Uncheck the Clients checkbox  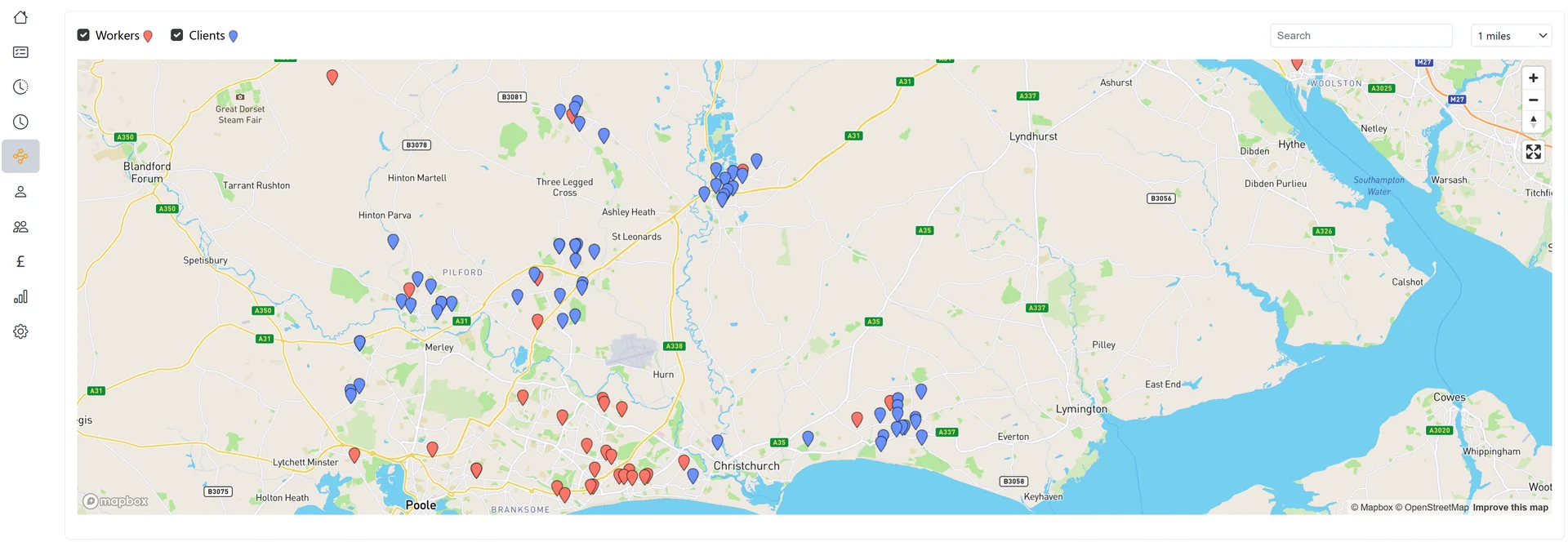(x=176, y=35)
